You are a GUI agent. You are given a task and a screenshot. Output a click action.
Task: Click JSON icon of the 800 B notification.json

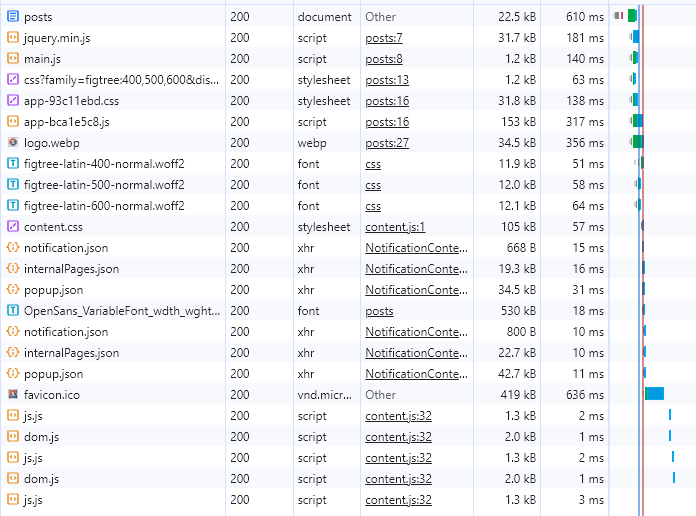[x=13, y=331]
